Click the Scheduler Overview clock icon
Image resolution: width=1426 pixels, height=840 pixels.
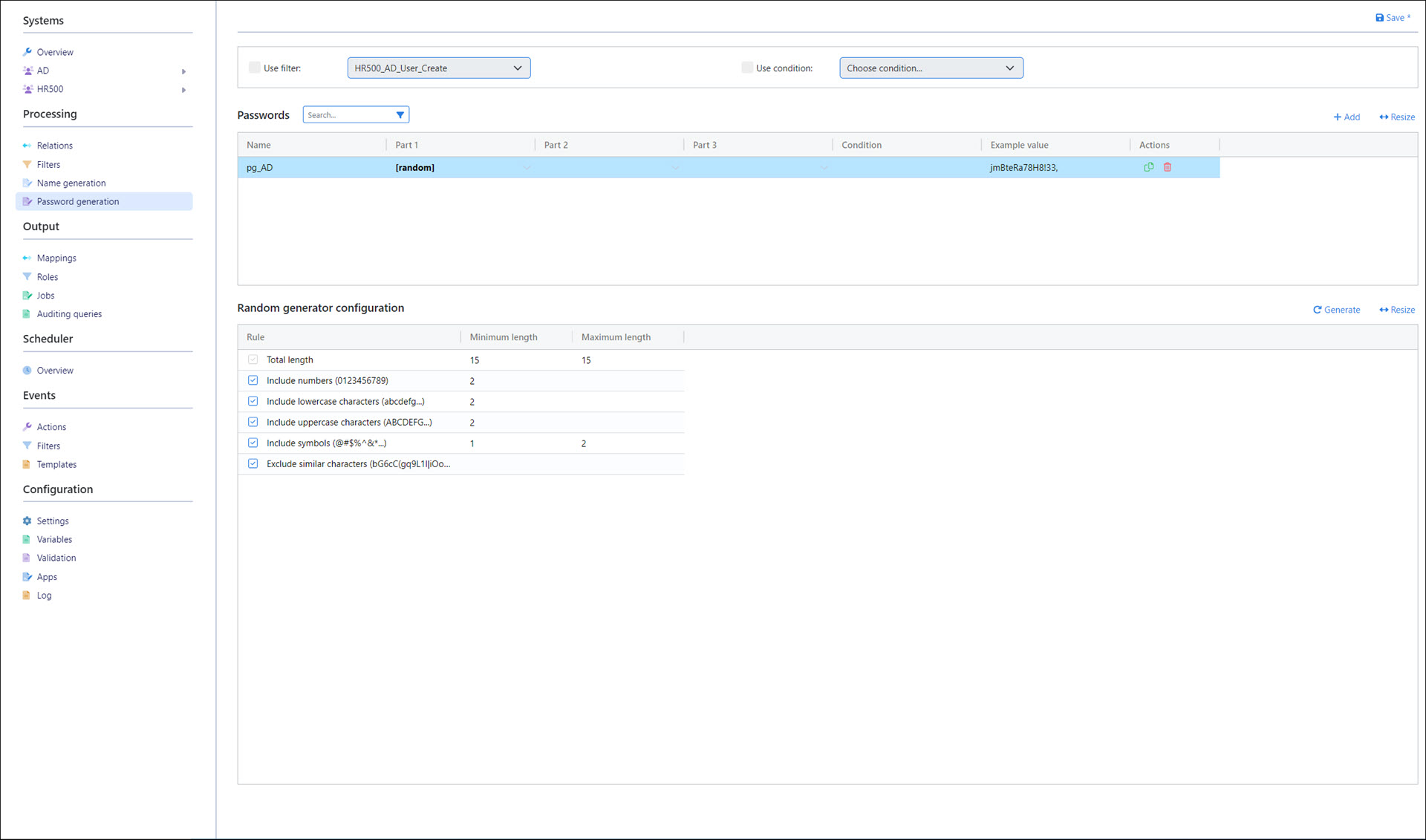coord(27,370)
